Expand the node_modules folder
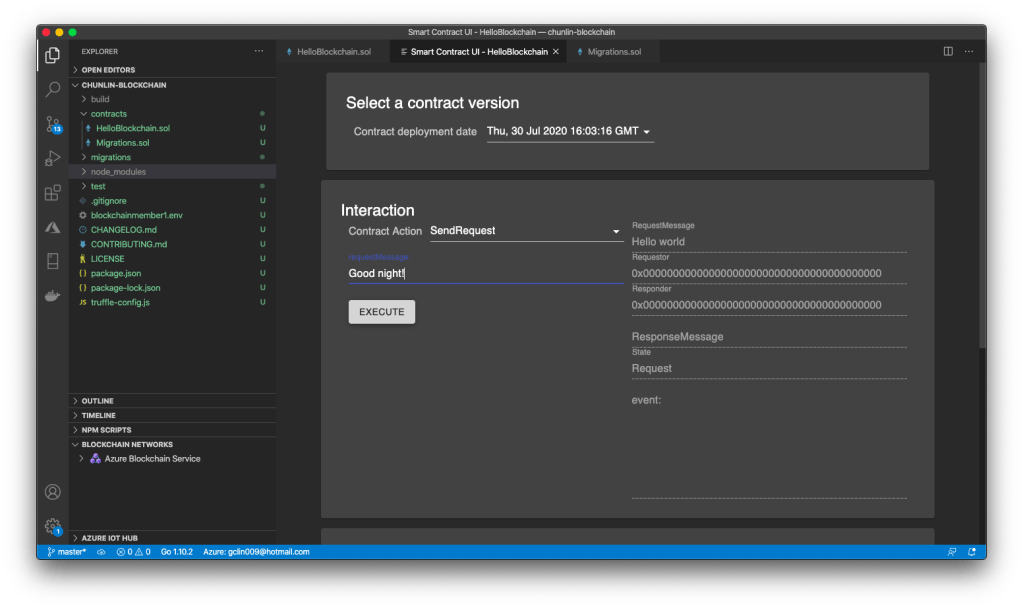Viewport: 1023px width, 608px height. [118, 172]
